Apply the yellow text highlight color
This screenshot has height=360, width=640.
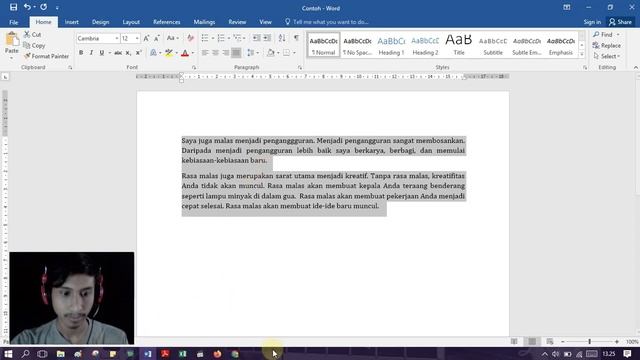[169, 53]
